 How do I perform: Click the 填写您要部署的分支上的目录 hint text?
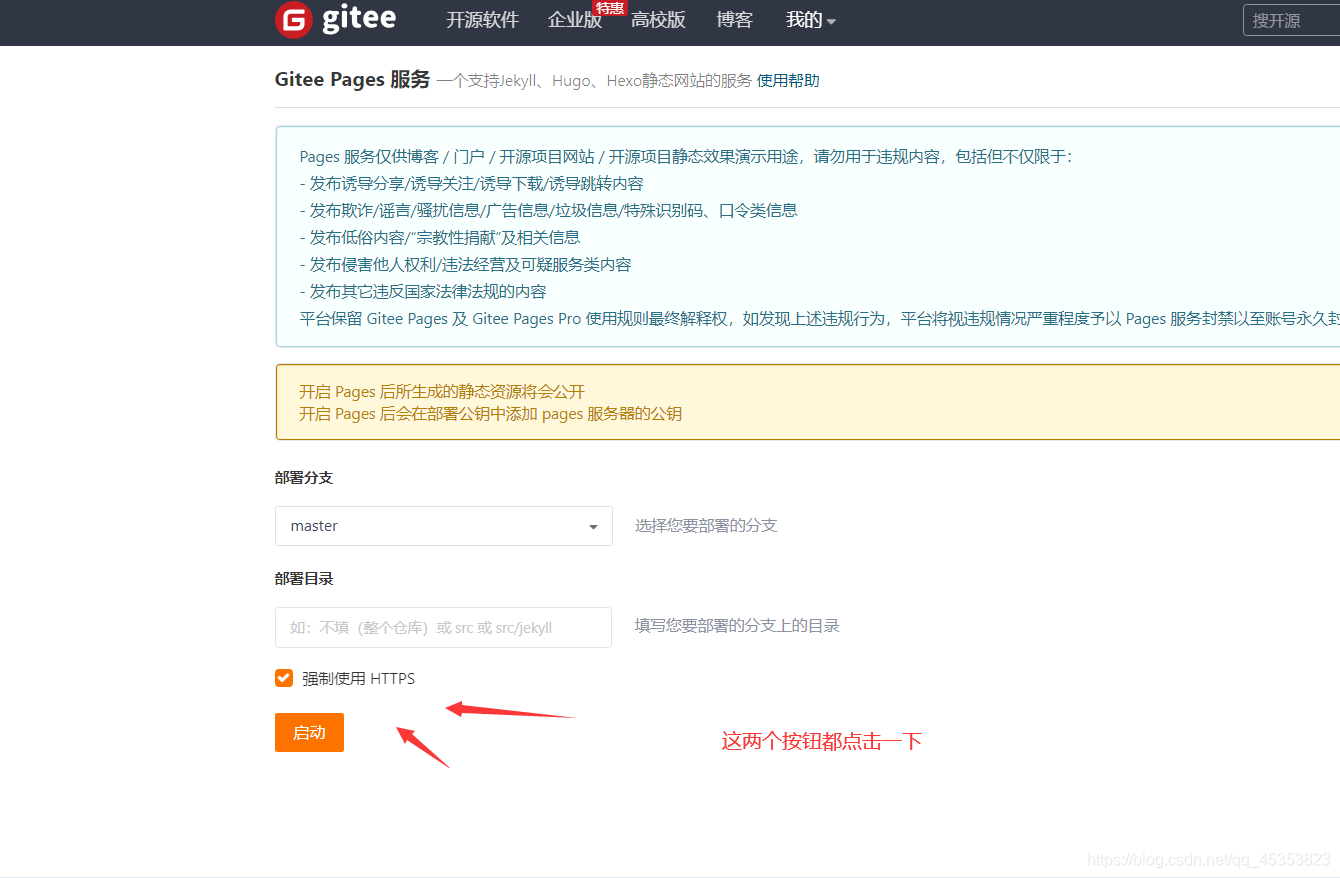tap(737, 626)
